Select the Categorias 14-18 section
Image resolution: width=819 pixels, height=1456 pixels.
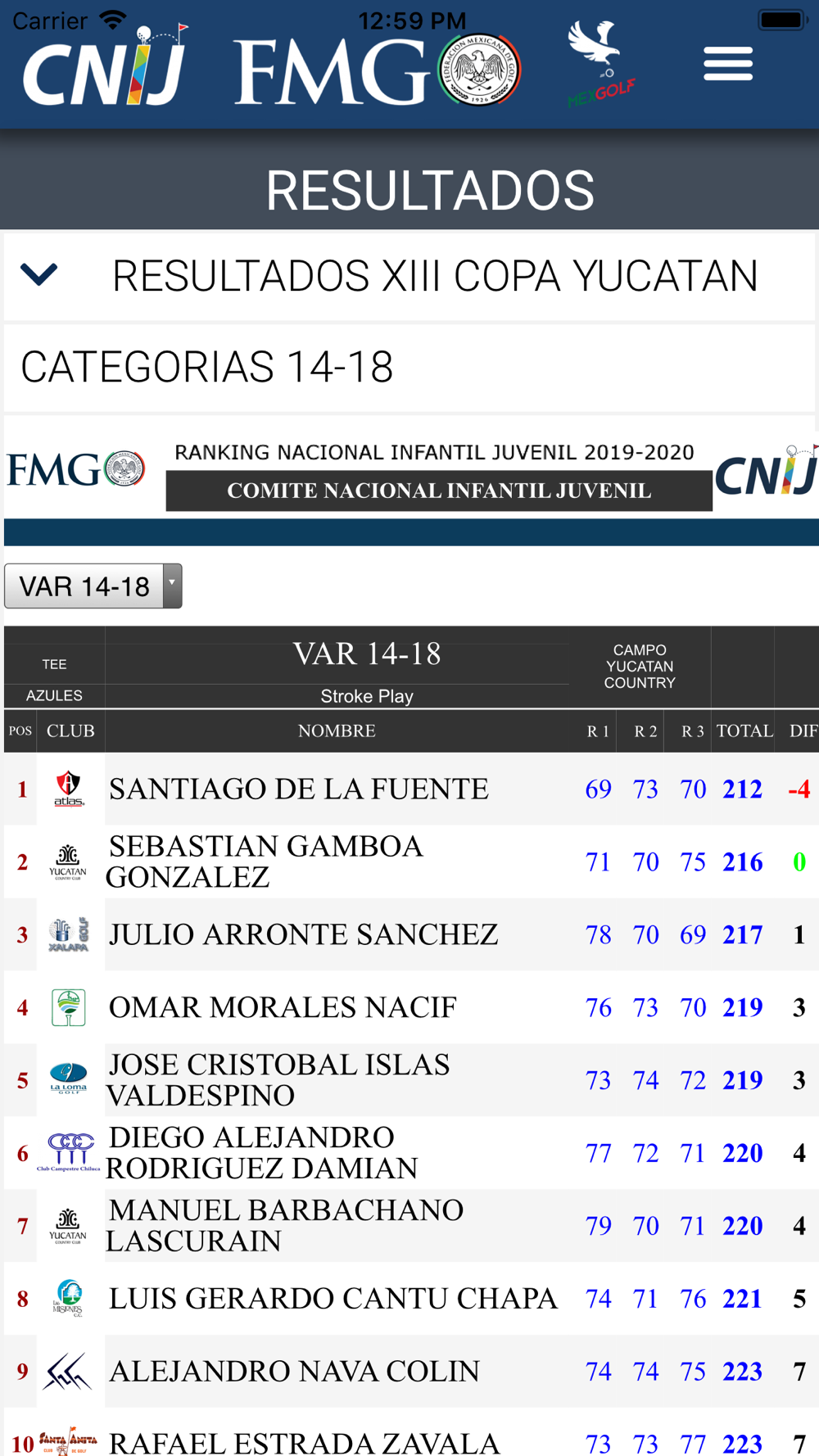click(x=409, y=367)
